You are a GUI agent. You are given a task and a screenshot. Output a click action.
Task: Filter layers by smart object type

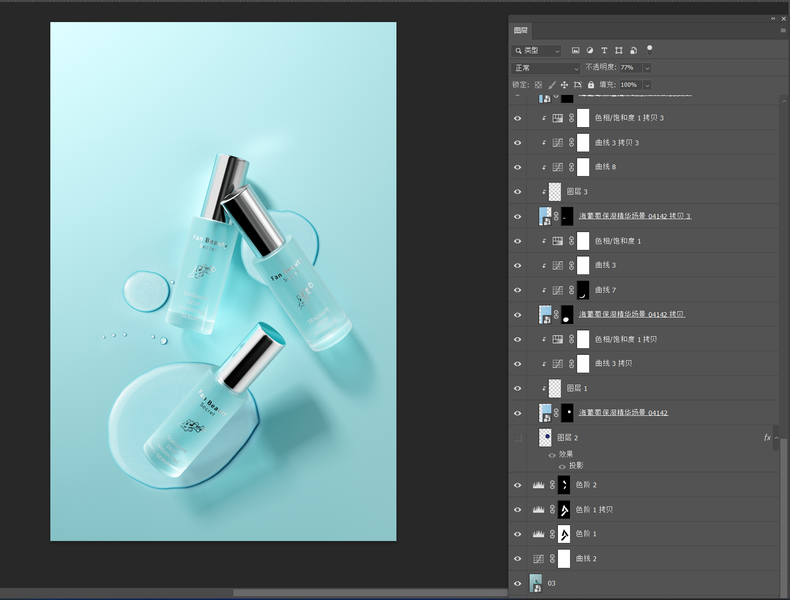[633, 50]
